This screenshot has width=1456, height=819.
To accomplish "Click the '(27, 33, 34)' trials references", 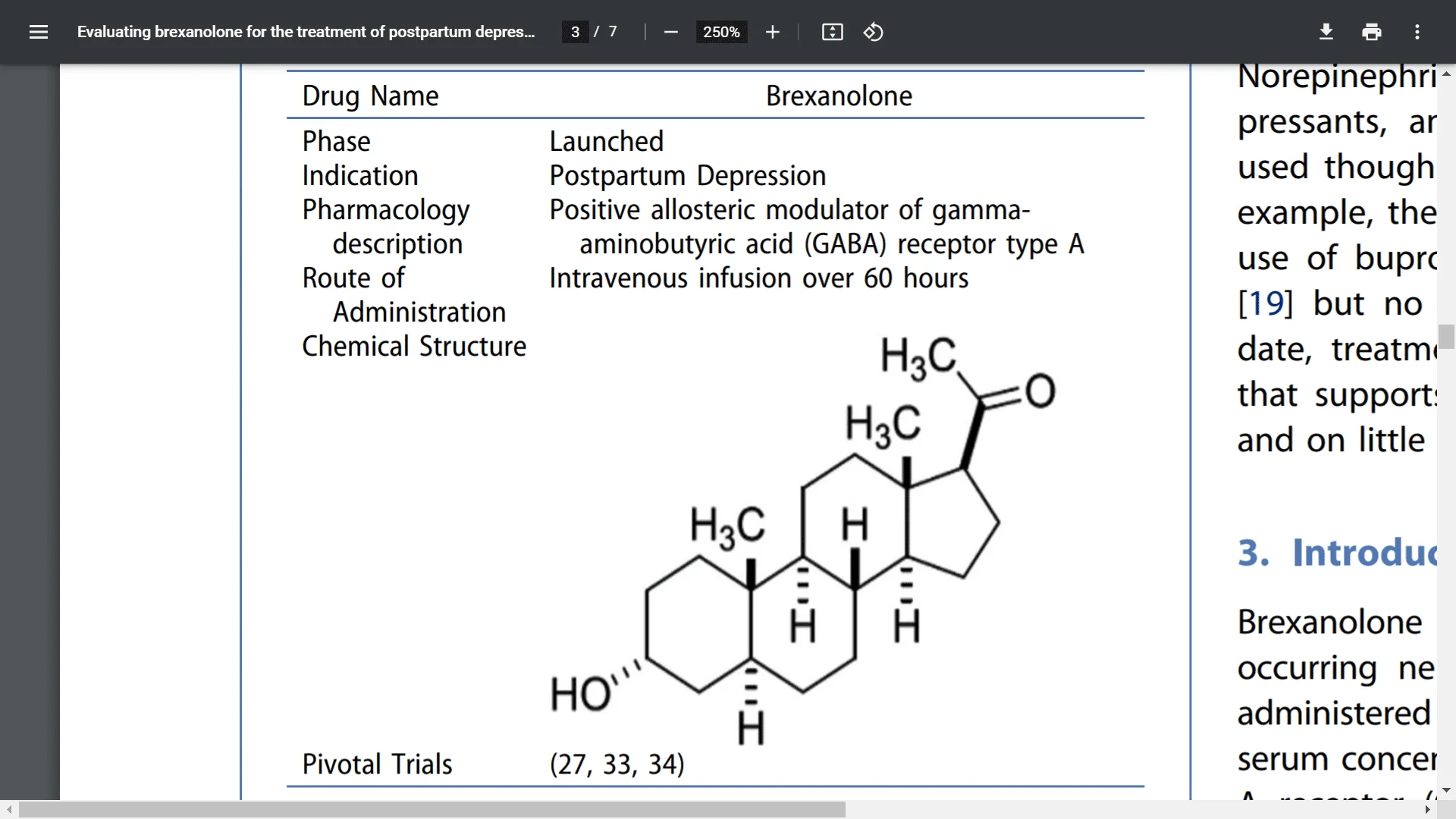I will [617, 764].
